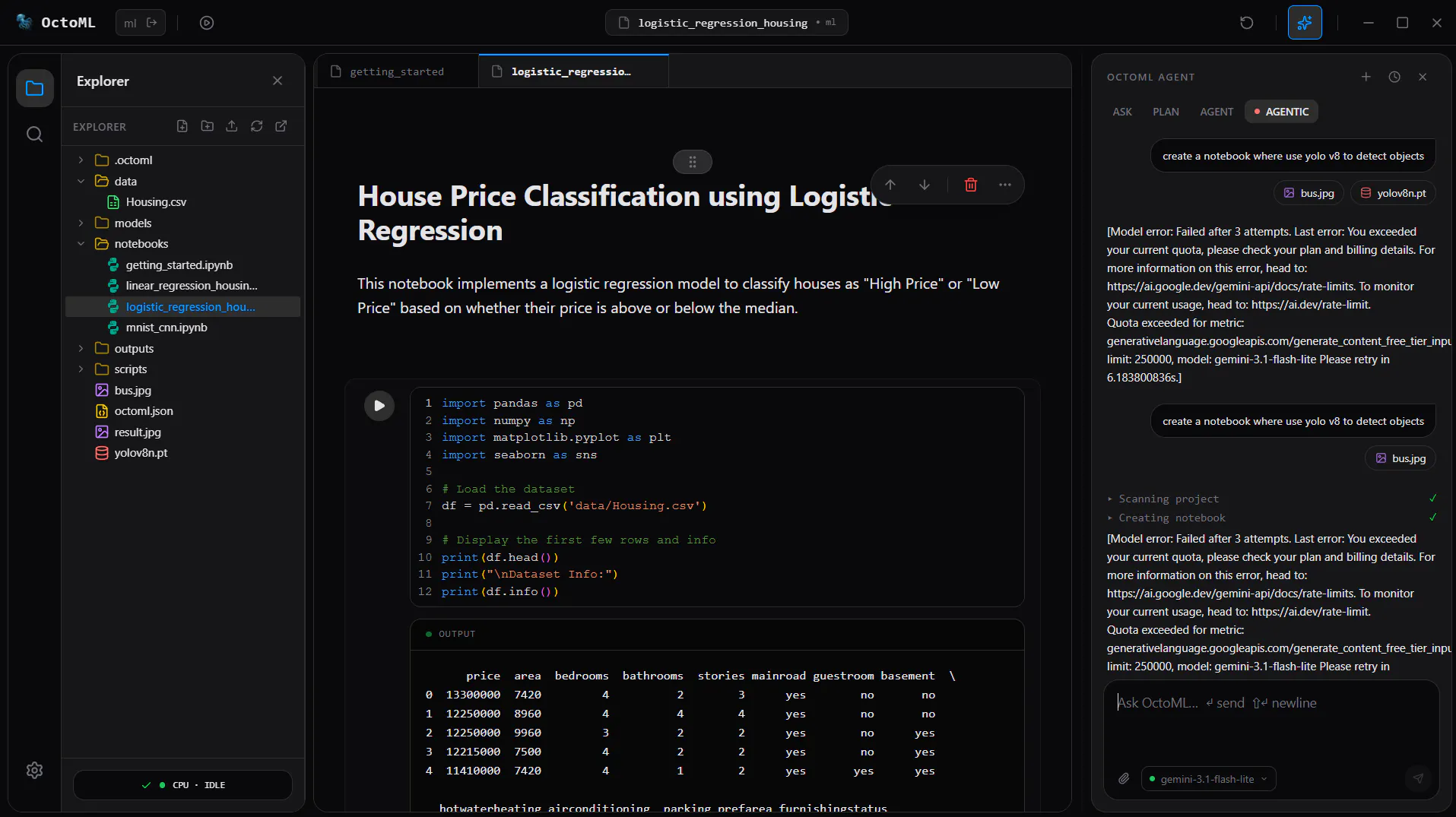The width and height of the screenshot is (1456, 817).
Task: Open bus.jpg in Explorer tree
Action: [x=182, y=391]
